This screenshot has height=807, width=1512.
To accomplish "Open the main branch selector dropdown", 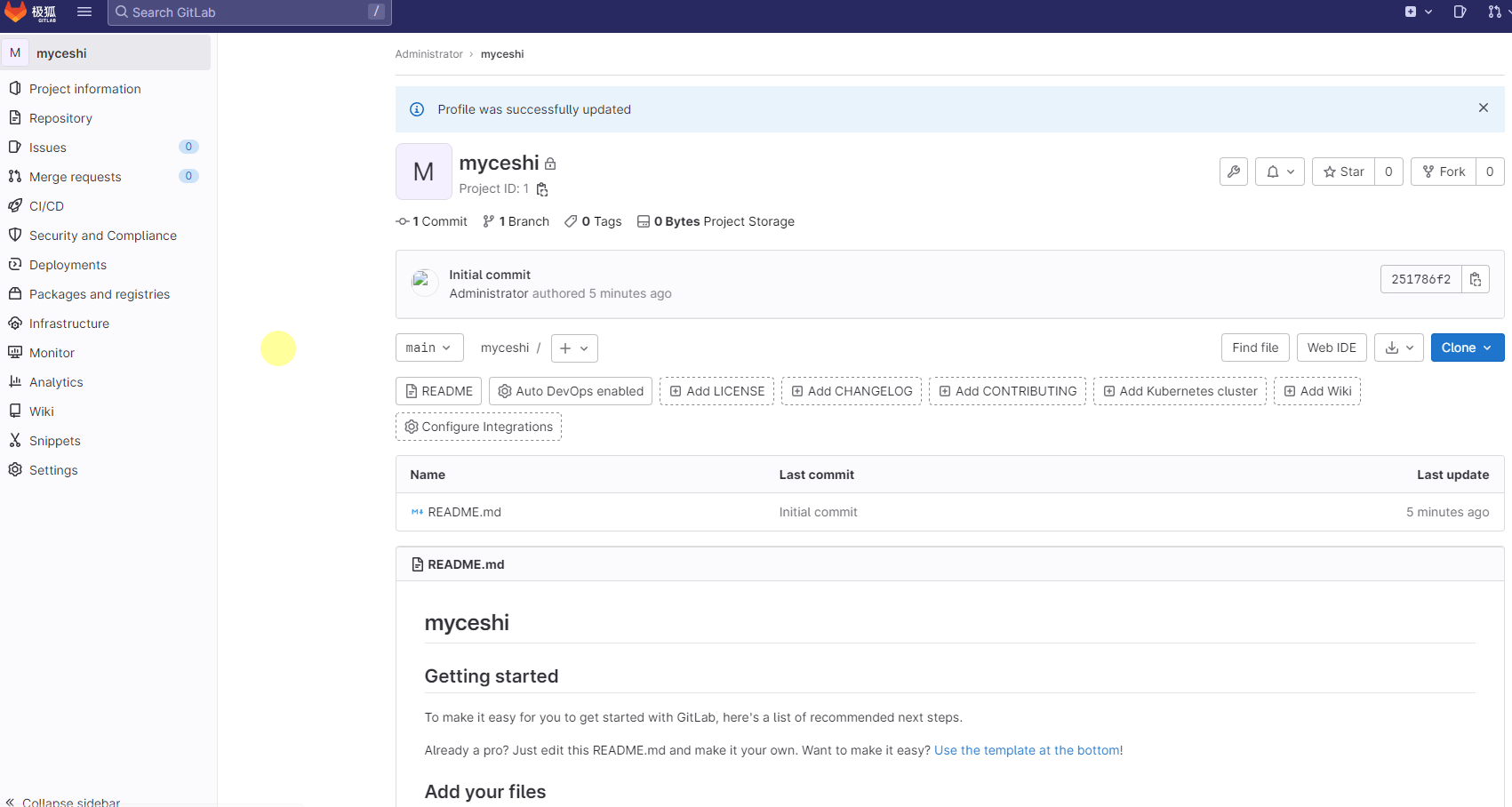I will pos(429,348).
